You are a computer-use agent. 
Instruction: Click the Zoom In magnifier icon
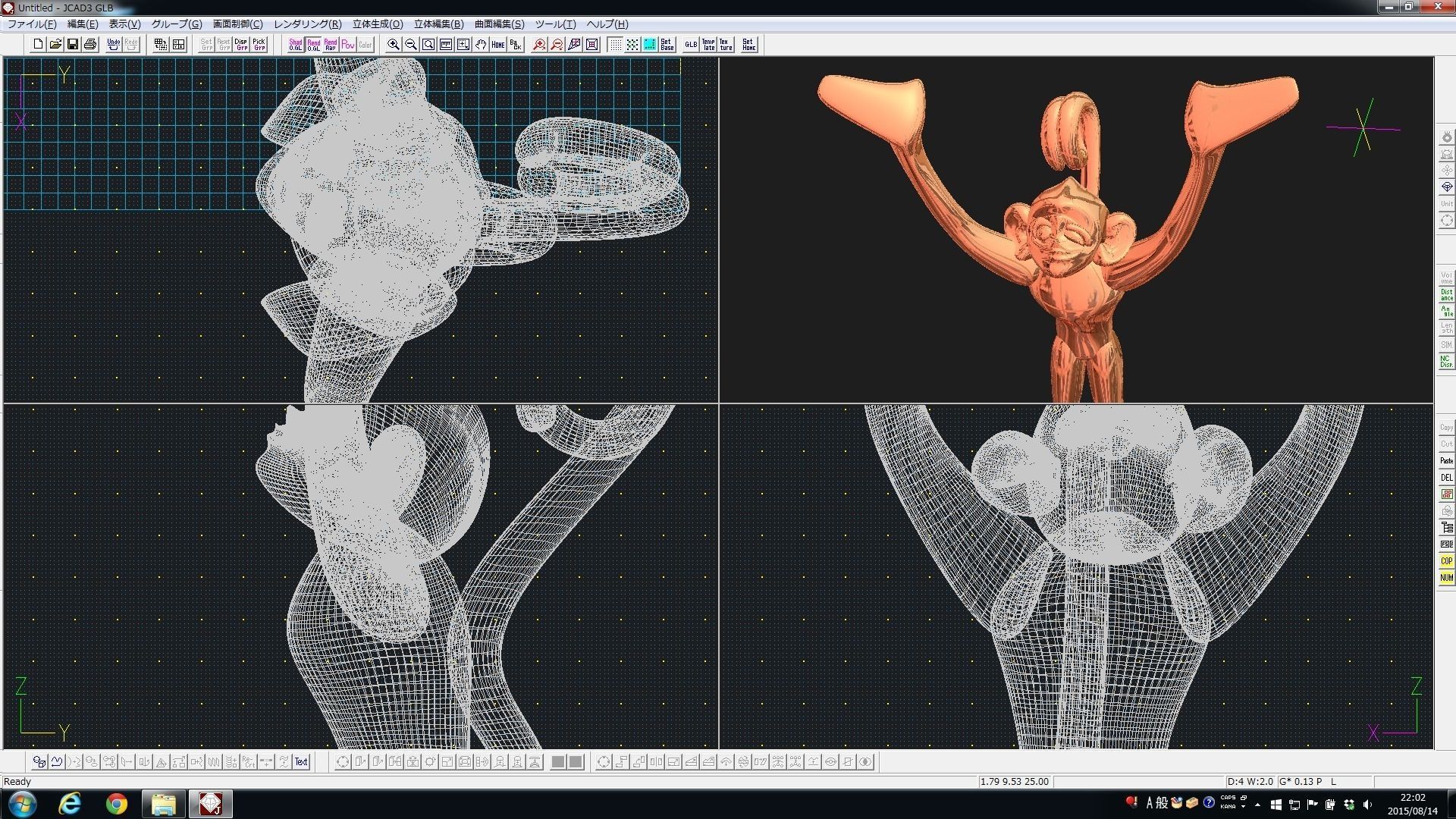point(394,45)
